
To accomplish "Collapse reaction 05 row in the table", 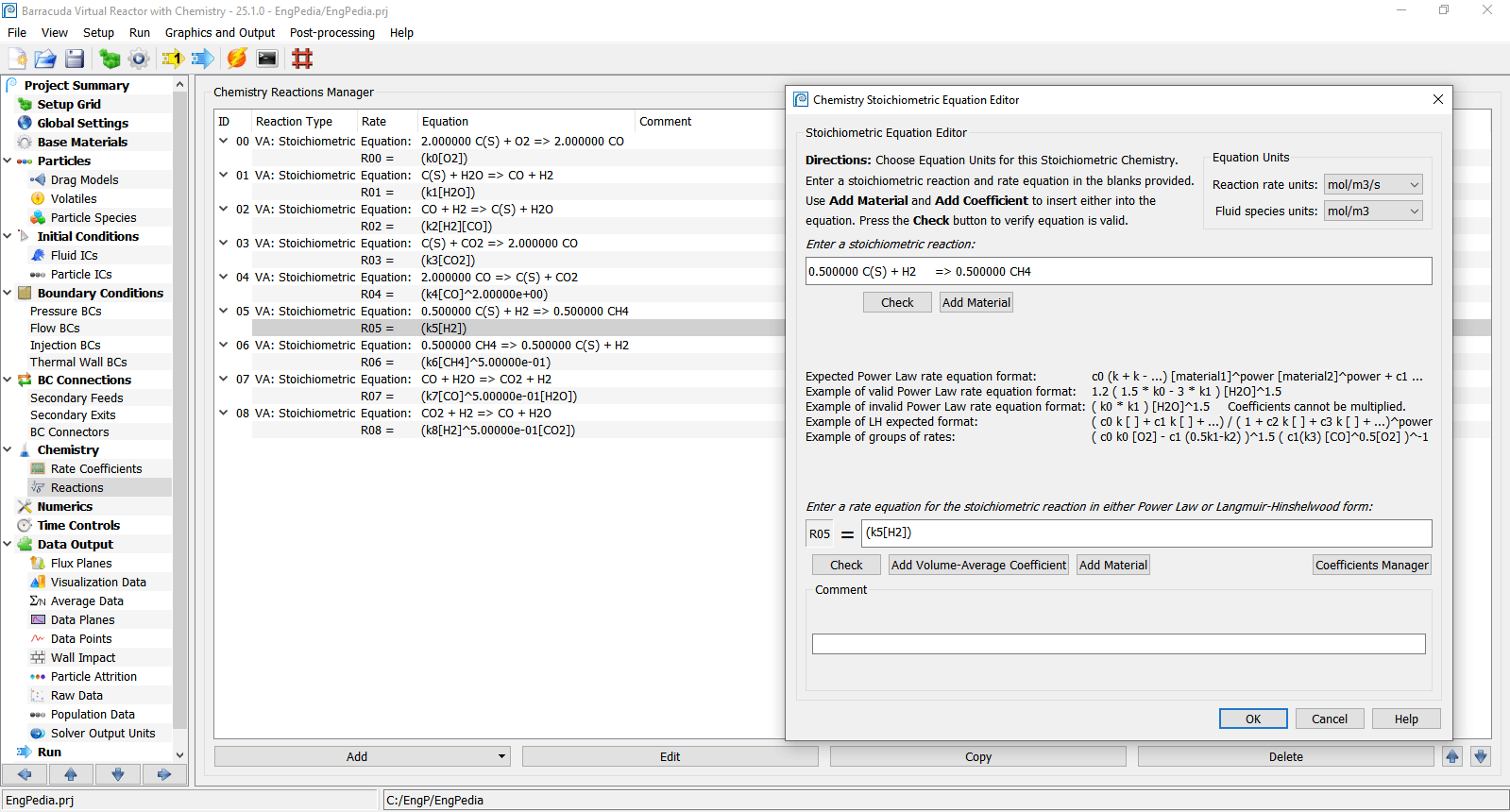I will pyautogui.click(x=224, y=311).
